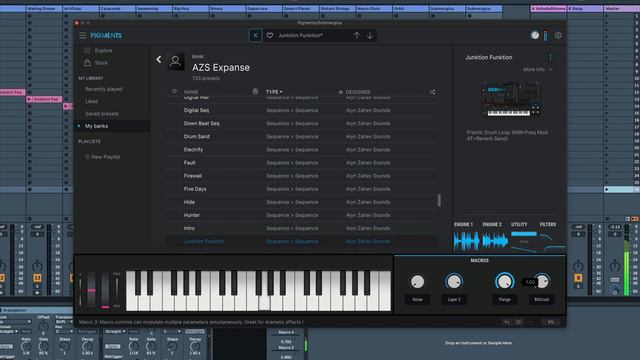This screenshot has height=360, width=640.
Task: Click the pitch bend wheel beside the keyboard
Action: pos(91,289)
